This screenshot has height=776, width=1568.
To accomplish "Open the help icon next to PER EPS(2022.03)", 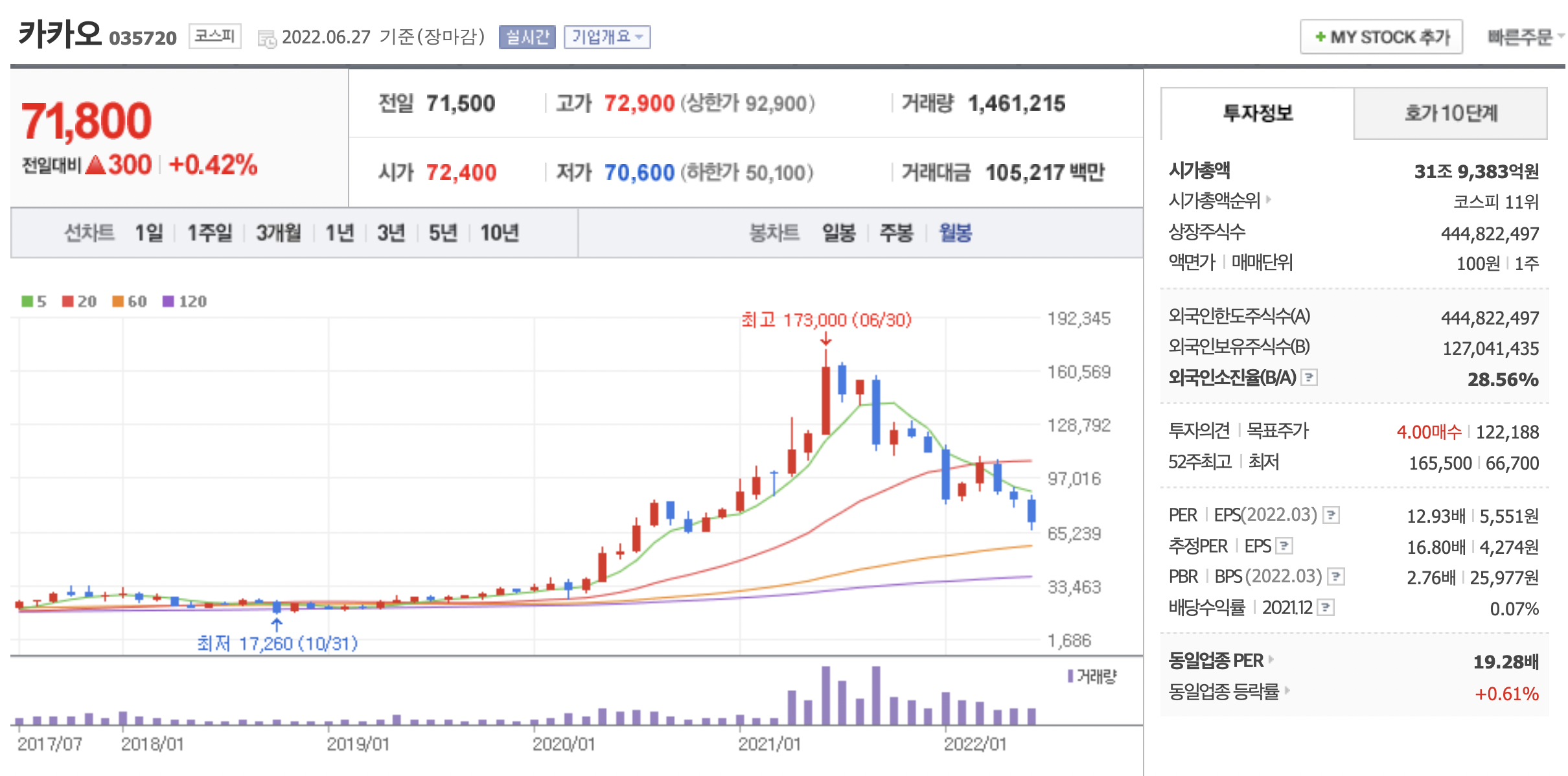I will tap(1331, 515).
